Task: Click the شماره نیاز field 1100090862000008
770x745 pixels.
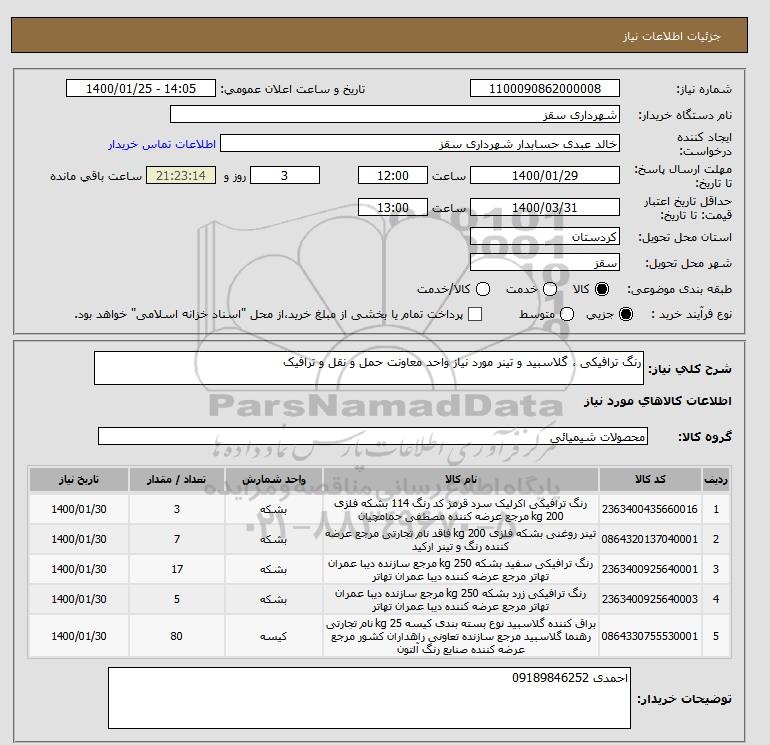Action: tap(545, 88)
